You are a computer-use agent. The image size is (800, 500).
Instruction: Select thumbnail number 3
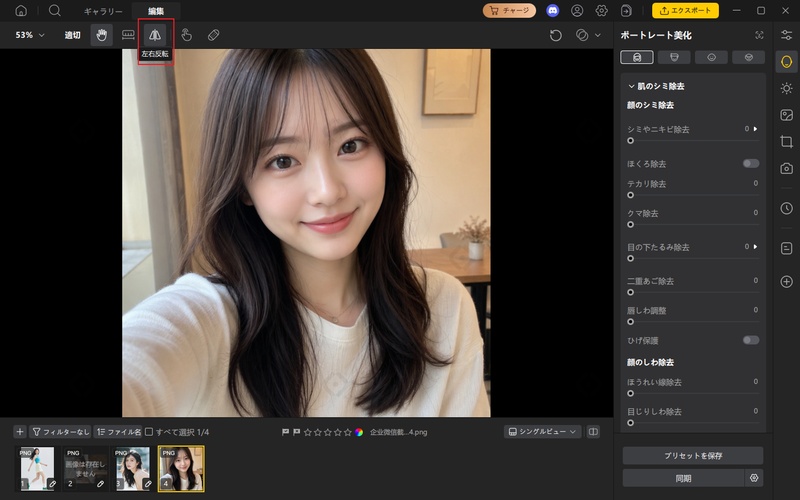point(133,468)
